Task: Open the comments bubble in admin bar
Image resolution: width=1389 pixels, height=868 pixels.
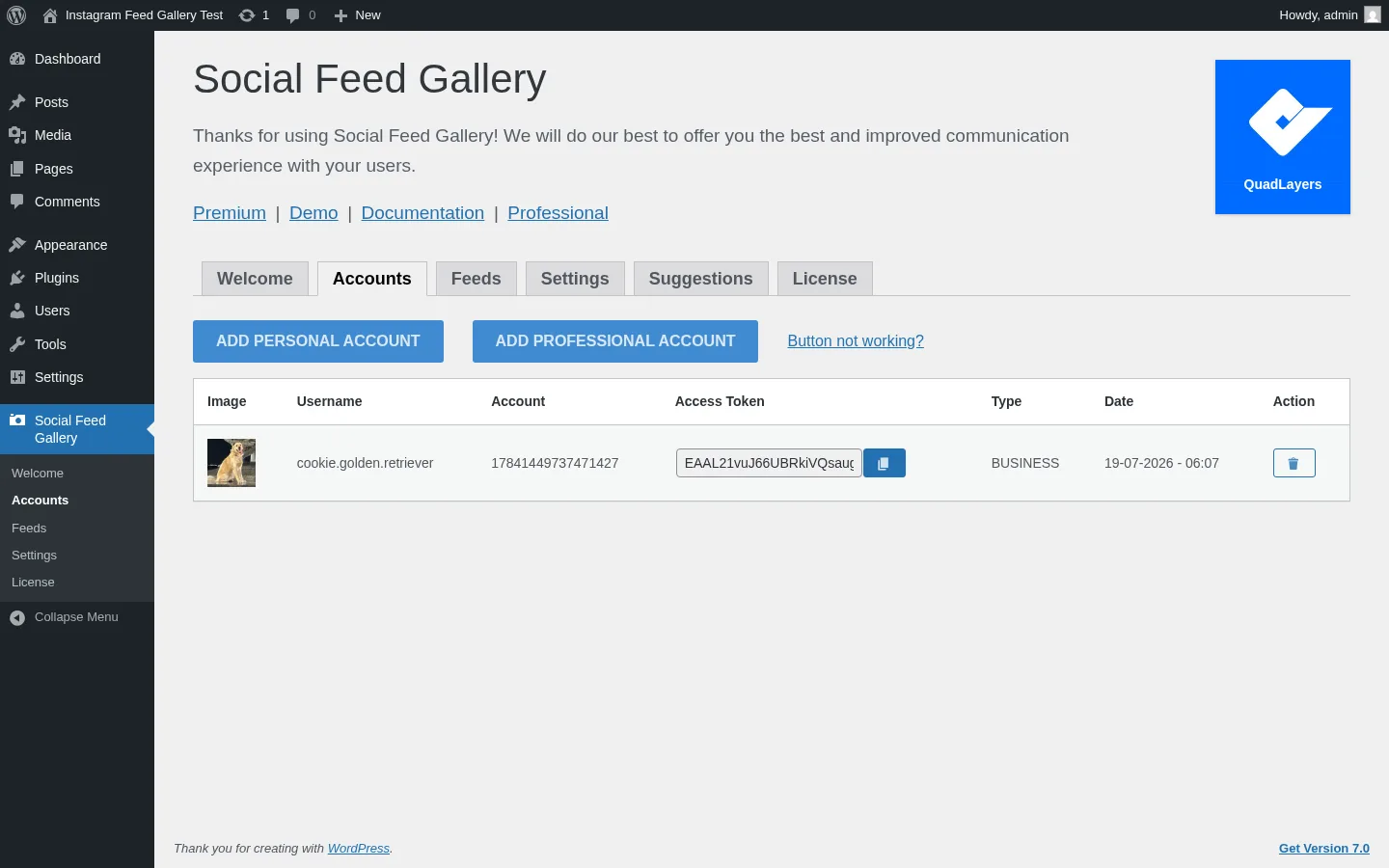Action: click(x=301, y=15)
